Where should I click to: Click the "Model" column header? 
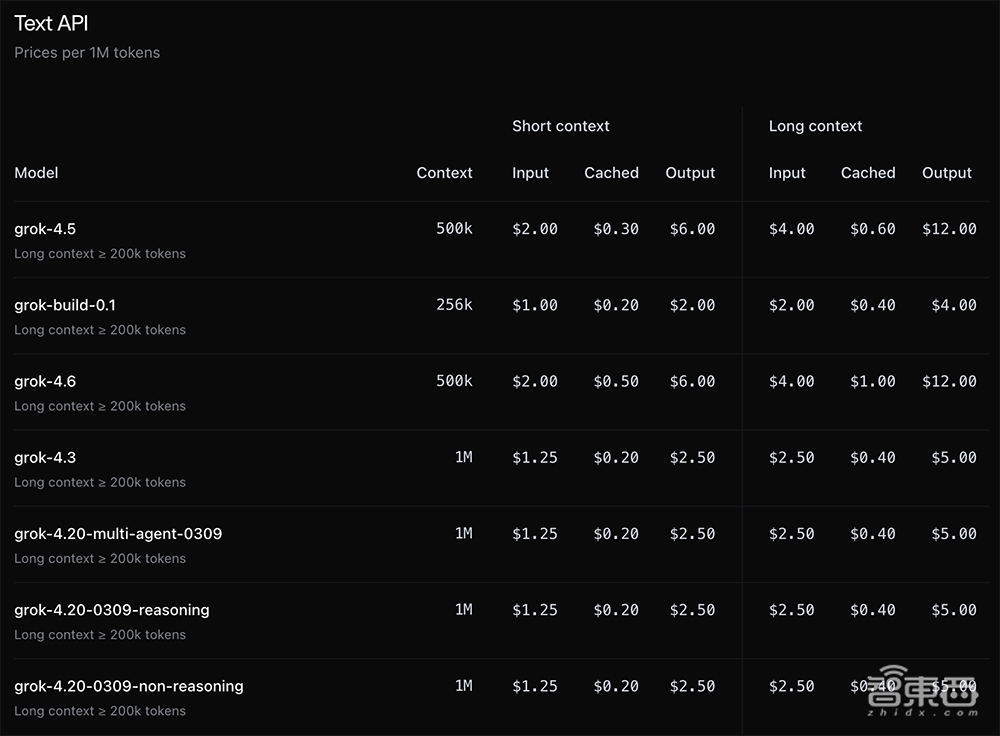click(x=36, y=173)
